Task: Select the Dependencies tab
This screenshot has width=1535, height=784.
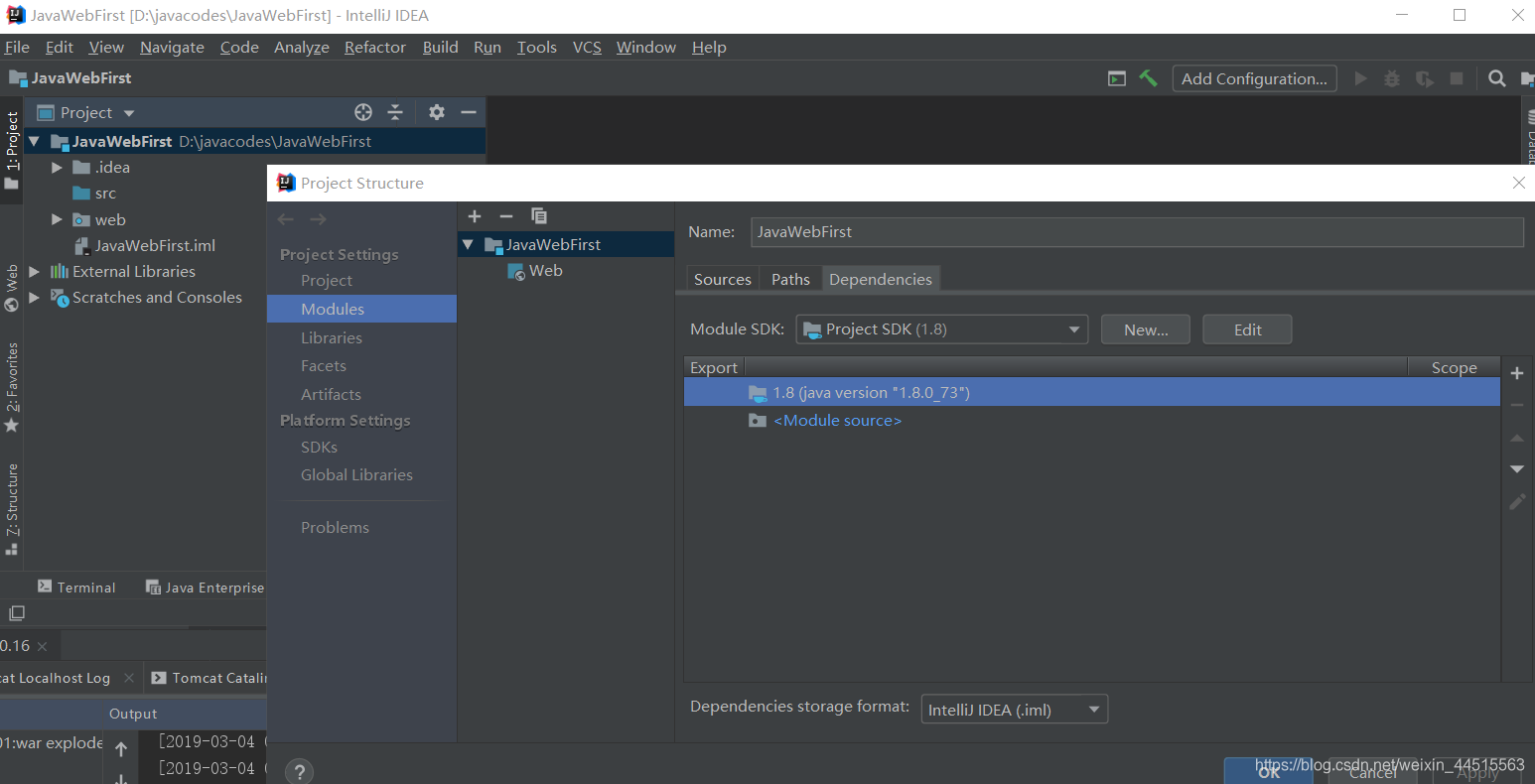Action: (881, 279)
